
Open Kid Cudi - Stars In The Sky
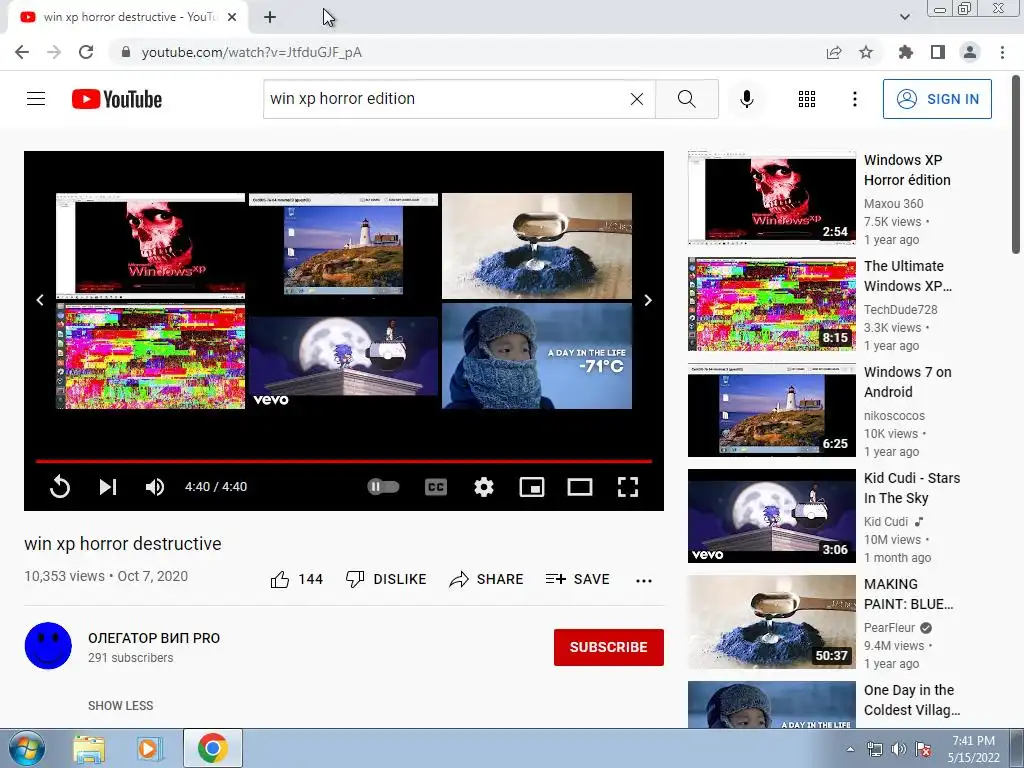point(912,488)
